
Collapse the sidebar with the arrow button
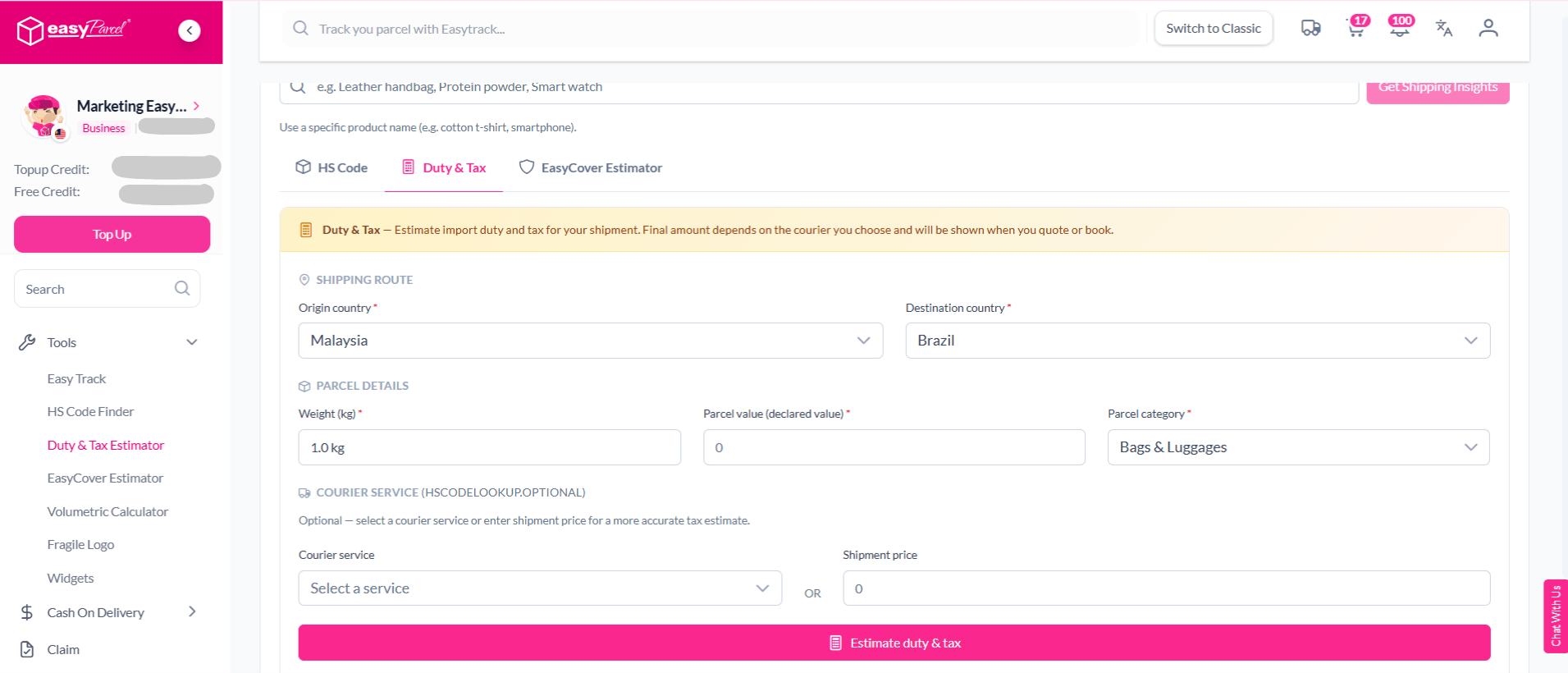pyautogui.click(x=190, y=30)
